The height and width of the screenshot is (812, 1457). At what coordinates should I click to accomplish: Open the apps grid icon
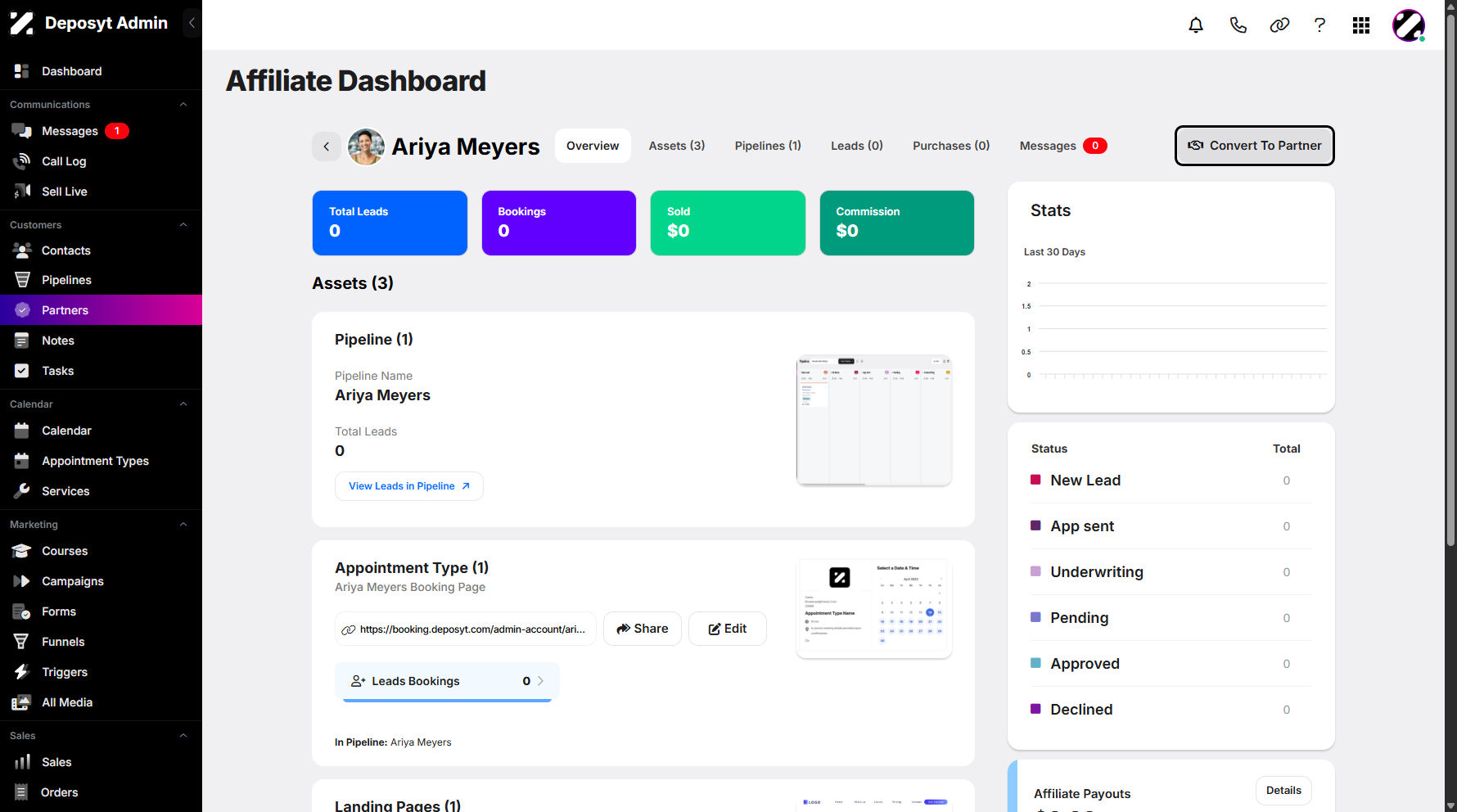click(1361, 25)
